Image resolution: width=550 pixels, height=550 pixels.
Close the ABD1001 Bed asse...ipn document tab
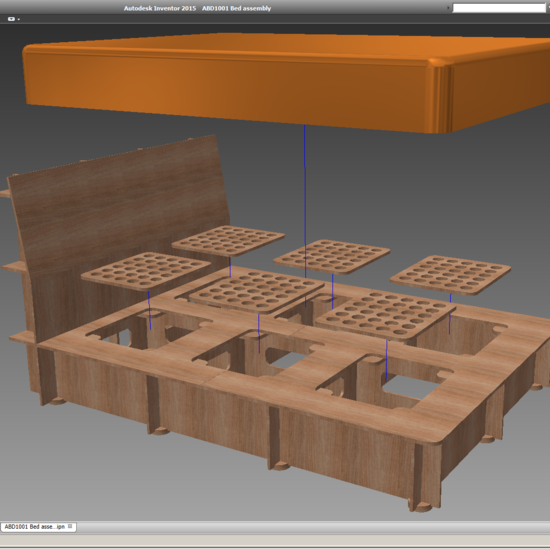click(x=70, y=526)
